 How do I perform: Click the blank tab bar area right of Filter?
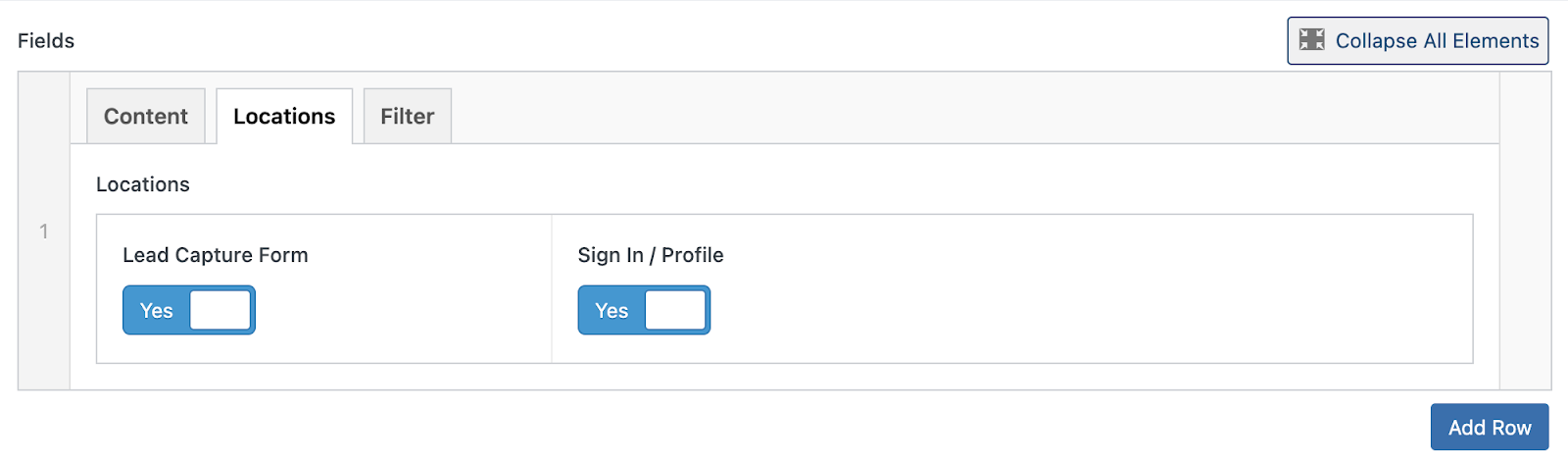(x=975, y=116)
